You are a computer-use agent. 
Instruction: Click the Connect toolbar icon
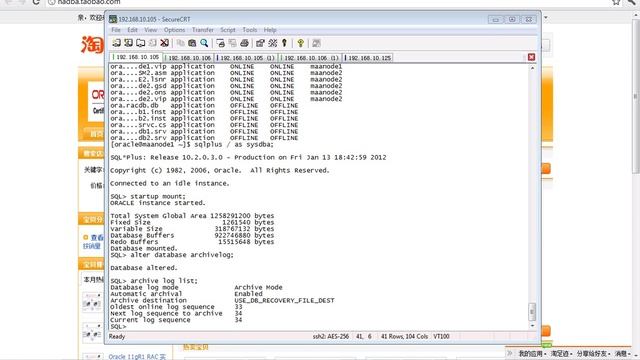click(x=116, y=43)
